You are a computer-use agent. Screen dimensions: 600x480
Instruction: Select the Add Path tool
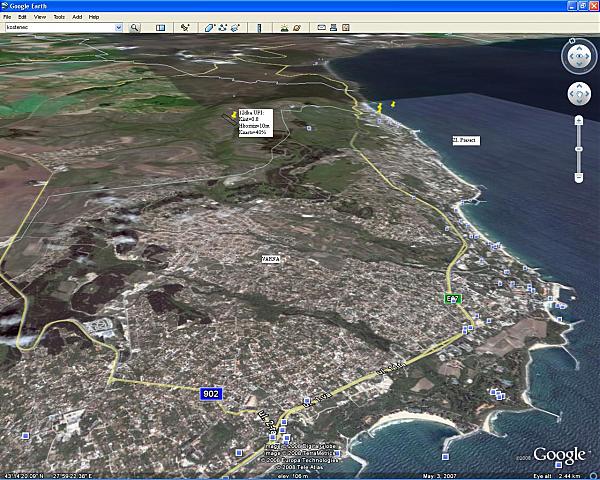pyautogui.click(x=223, y=28)
